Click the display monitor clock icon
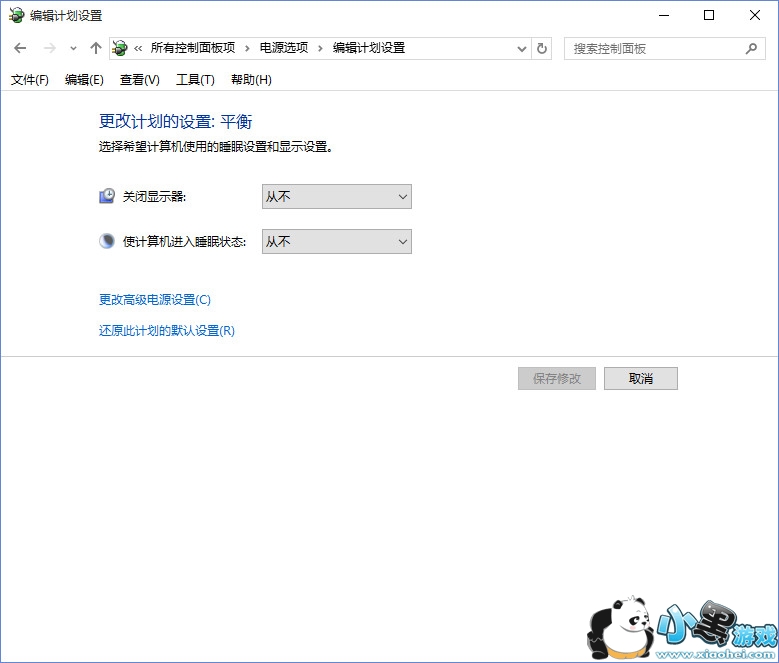779x663 pixels. [x=107, y=196]
